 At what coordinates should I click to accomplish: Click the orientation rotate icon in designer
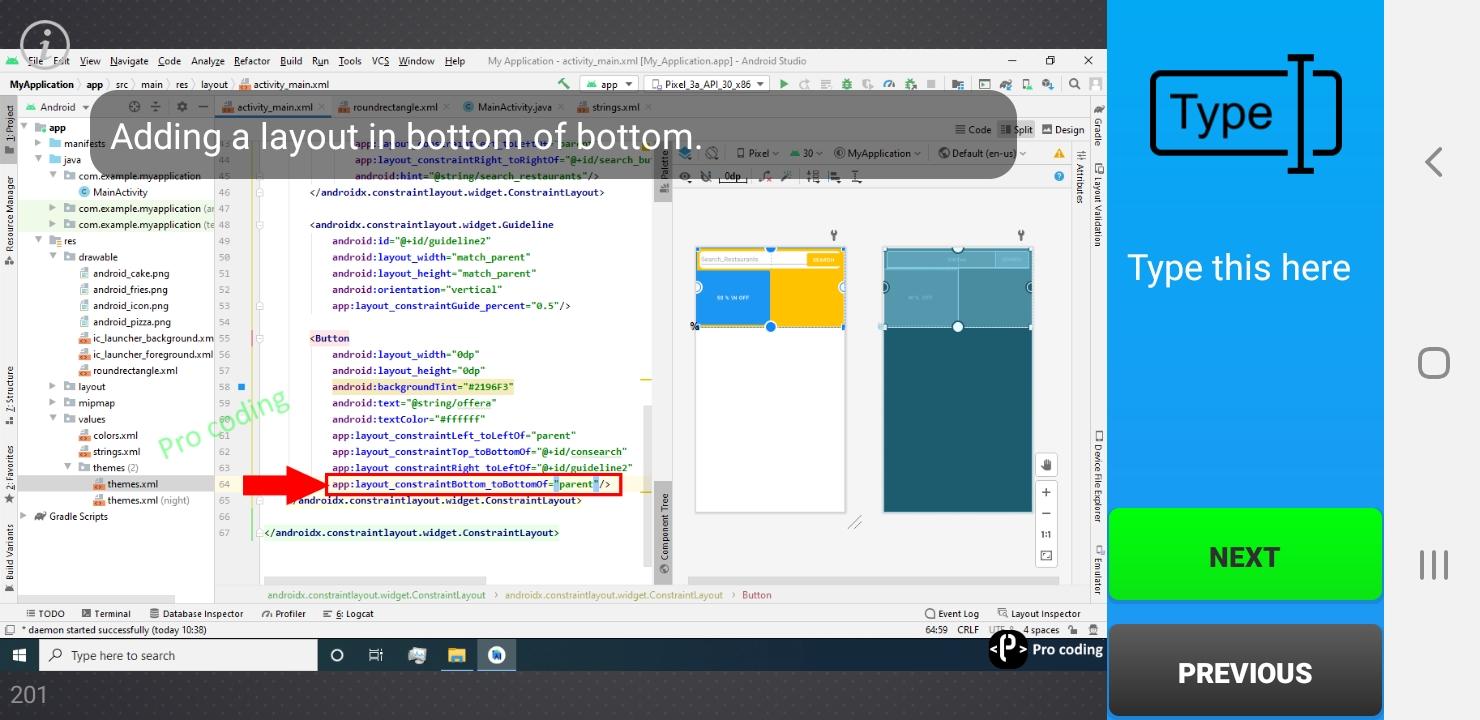(x=712, y=153)
